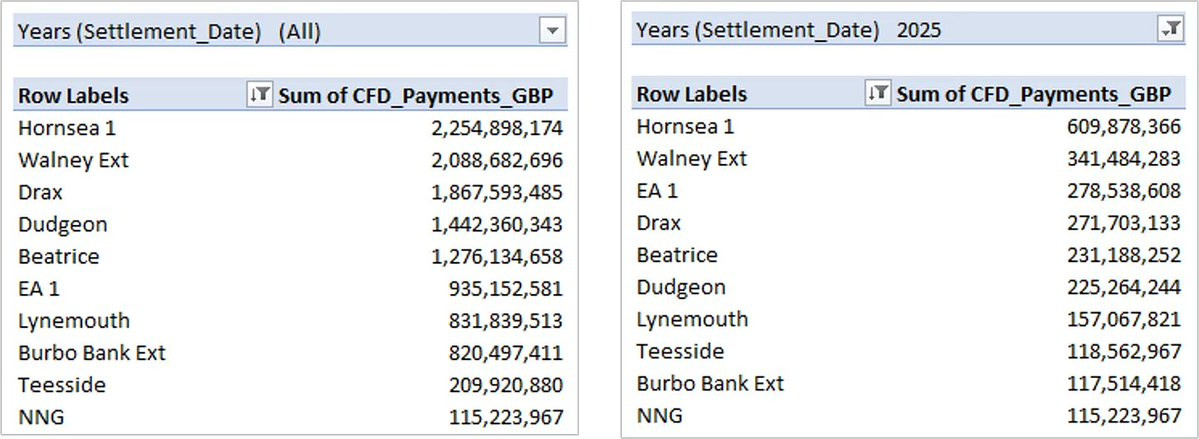Select NNG row label in 2025 table
1199x439 pixels.
pyautogui.click(x=659, y=415)
